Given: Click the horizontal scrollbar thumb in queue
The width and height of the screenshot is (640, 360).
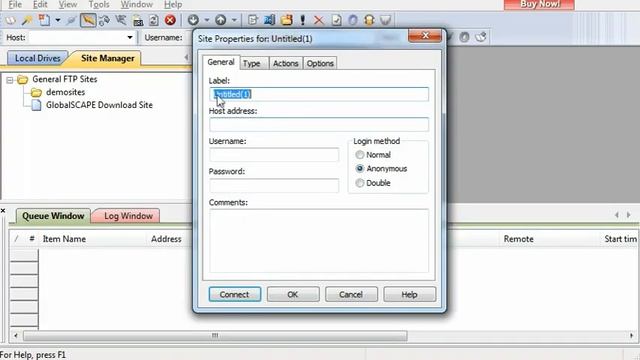Looking at the screenshot, I should [x=215, y=336].
